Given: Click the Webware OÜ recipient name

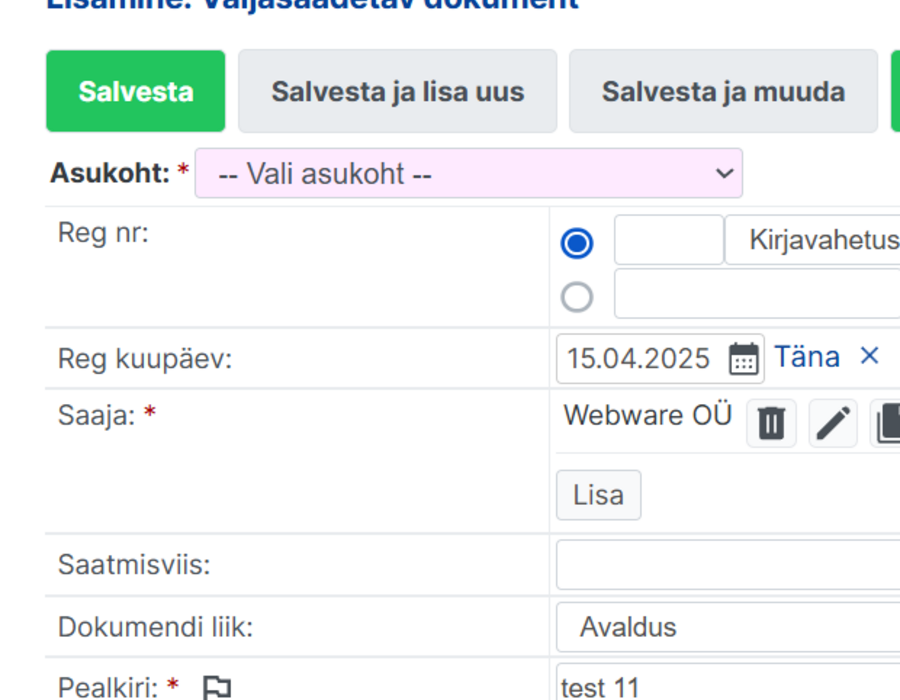Looking at the screenshot, I should coord(647,415).
